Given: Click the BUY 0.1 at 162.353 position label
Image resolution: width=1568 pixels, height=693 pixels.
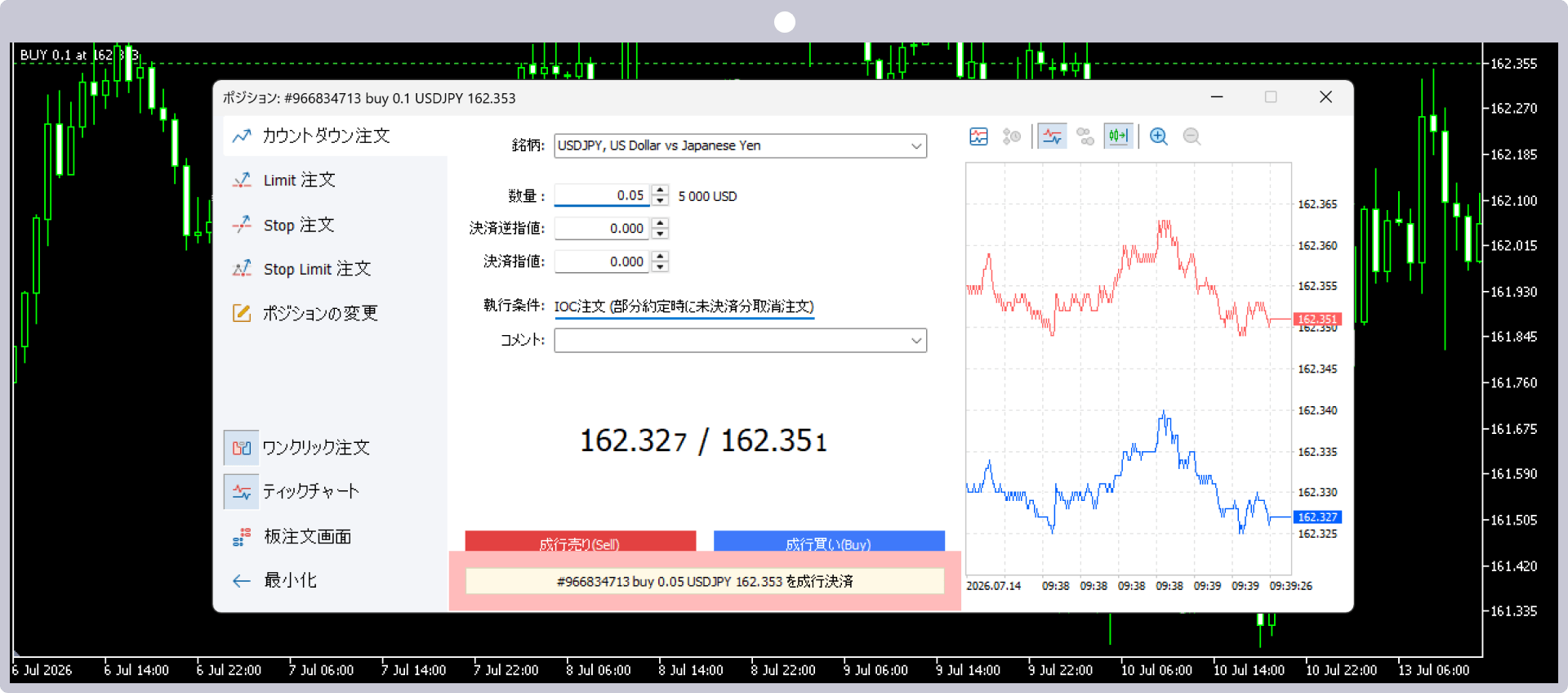Looking at the screenshot, I should point(79,55).
